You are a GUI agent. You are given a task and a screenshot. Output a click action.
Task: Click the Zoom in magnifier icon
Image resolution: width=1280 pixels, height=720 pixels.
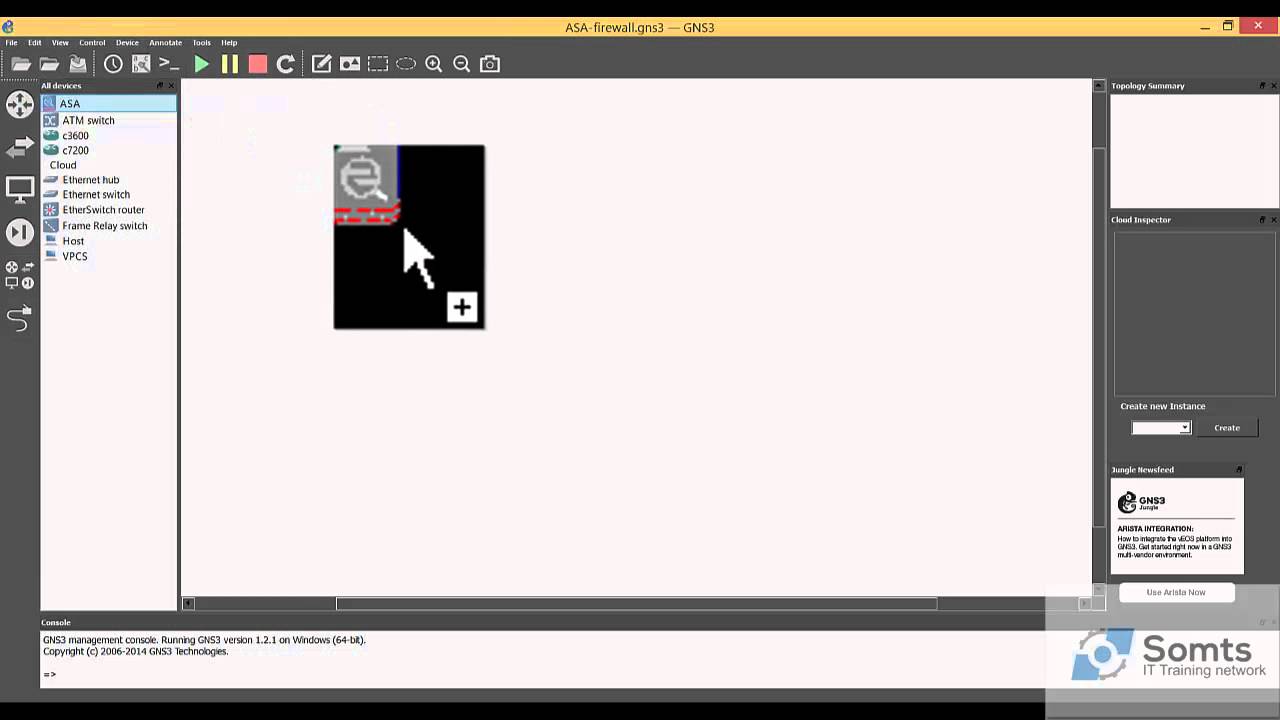click(x=433, y=64)
